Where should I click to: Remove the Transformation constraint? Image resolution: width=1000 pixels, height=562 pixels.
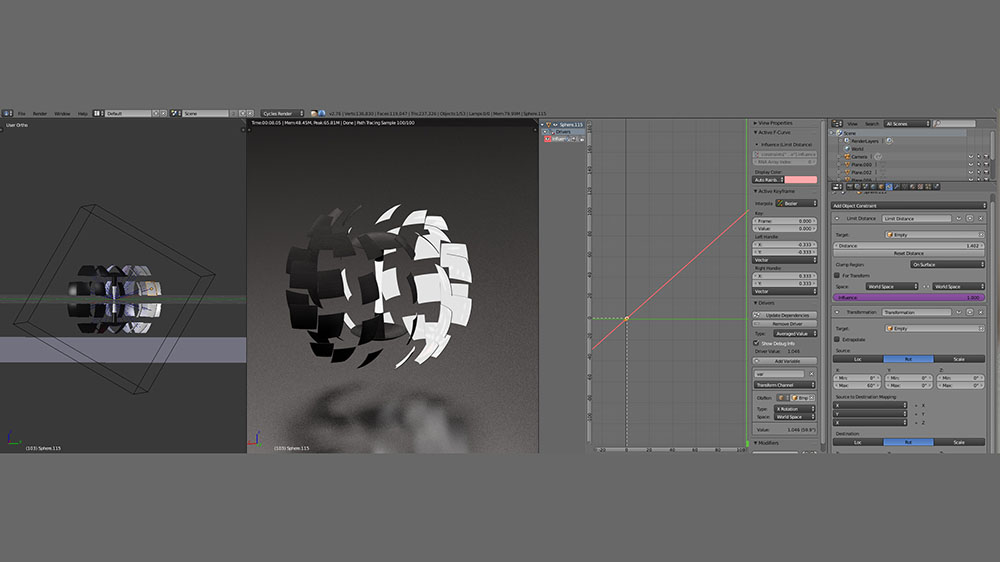980,312
